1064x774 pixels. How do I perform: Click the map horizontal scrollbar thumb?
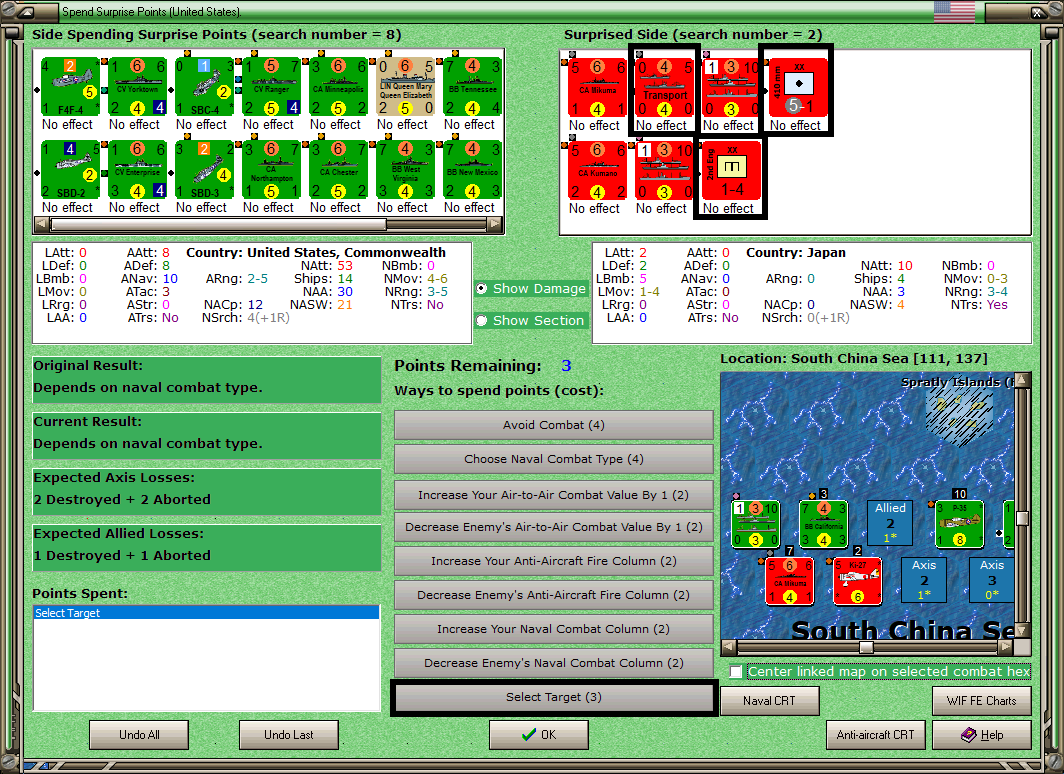point(866,646)
